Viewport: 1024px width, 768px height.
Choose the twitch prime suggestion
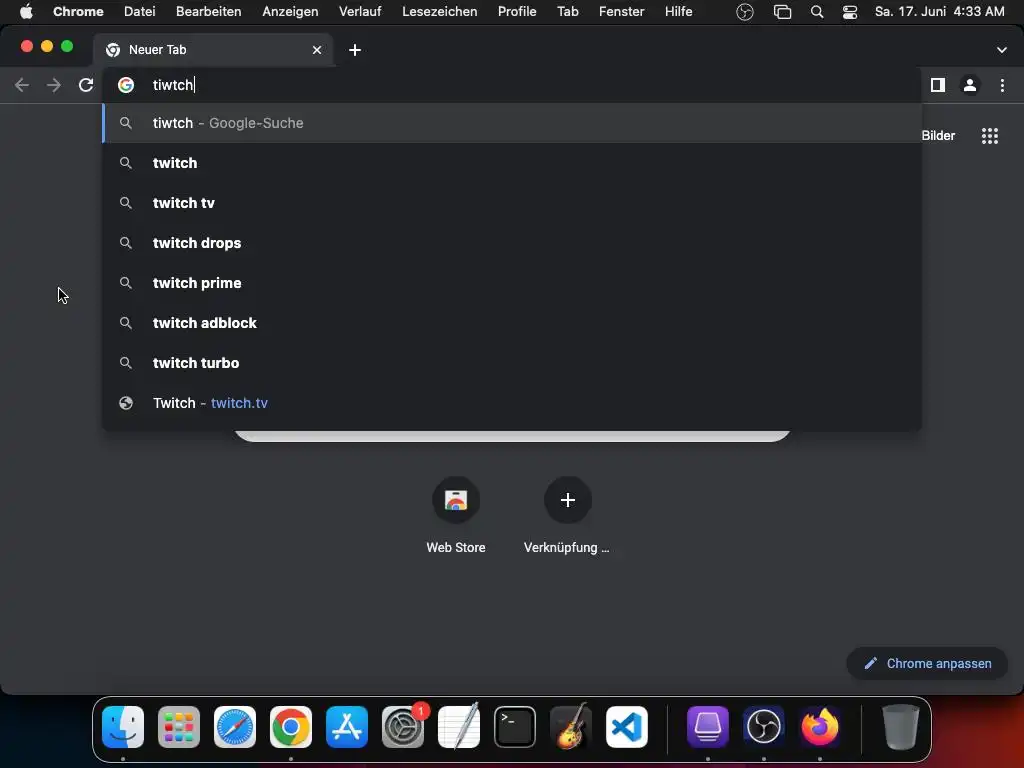512,283
